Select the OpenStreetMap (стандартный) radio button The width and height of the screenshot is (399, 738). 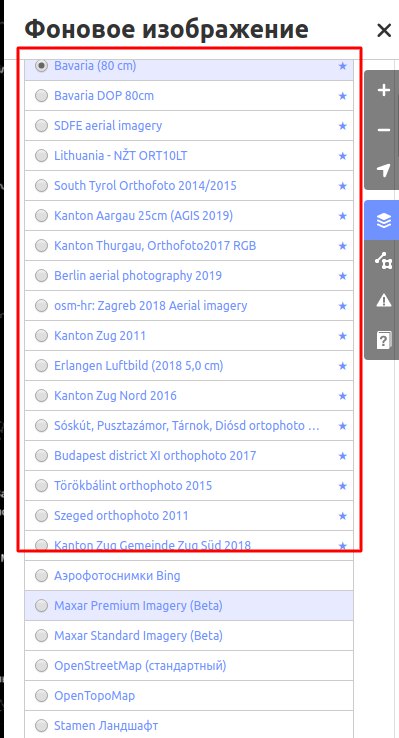pyautogui.click(x=41, y=666)
